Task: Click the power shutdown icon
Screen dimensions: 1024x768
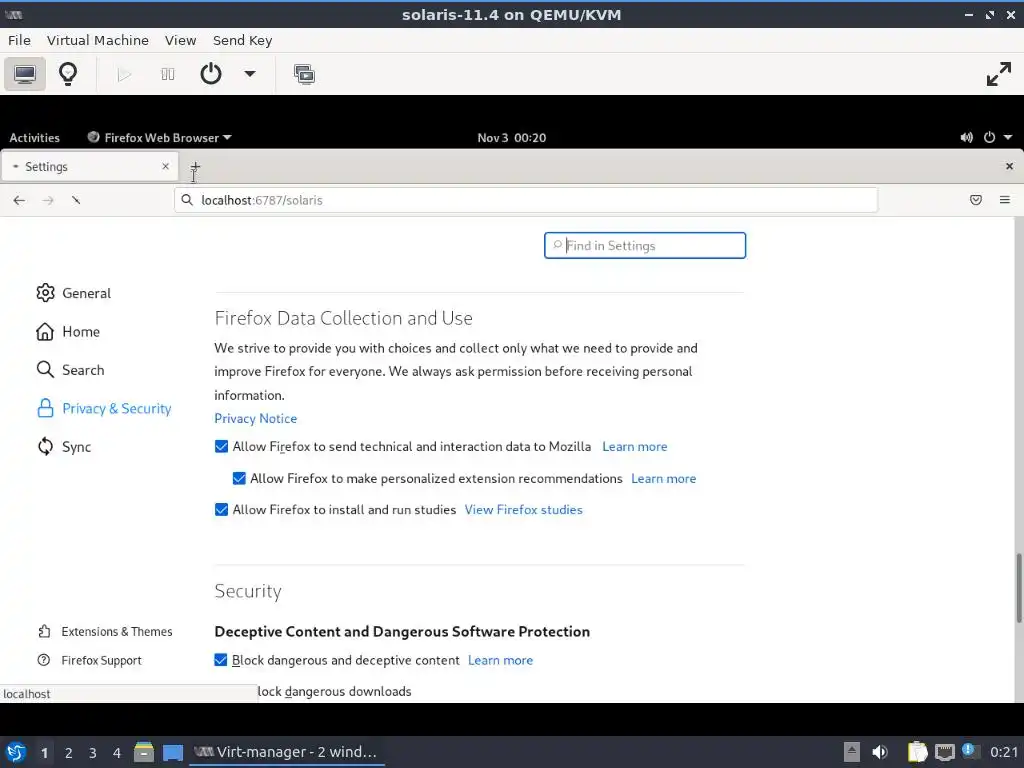Action: coord(211,74)
